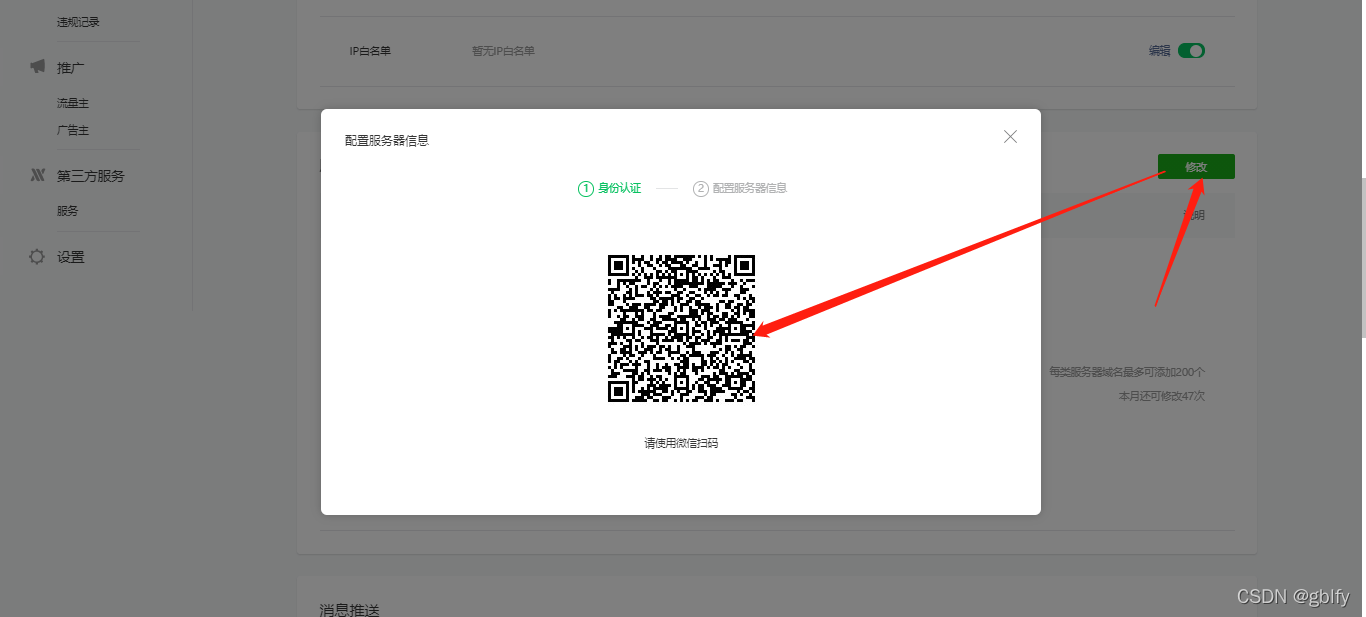Open 广告主 sidebar item

[x=73, y=130]
